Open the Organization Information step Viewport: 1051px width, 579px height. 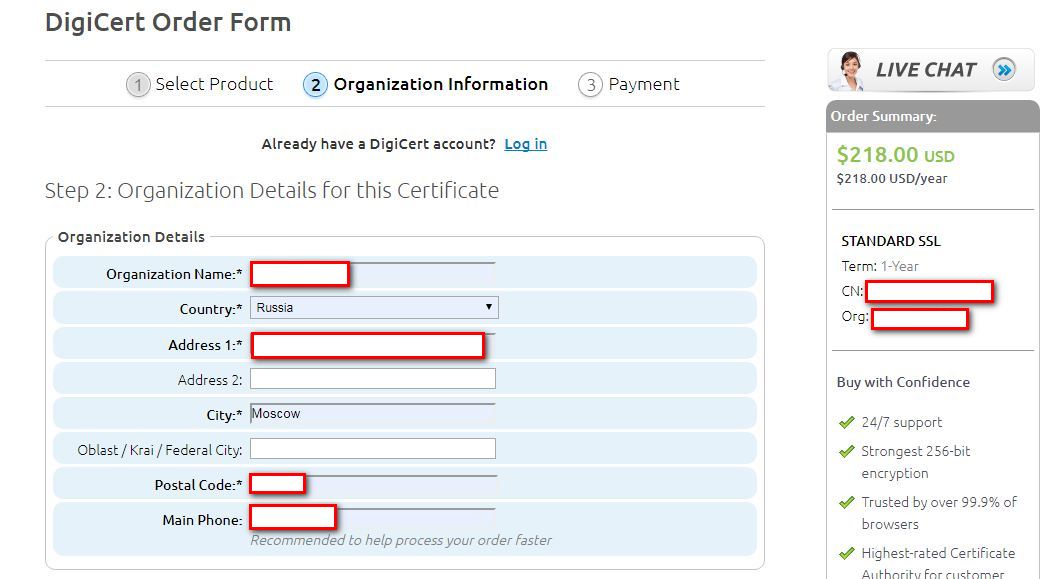click(440, 85)
